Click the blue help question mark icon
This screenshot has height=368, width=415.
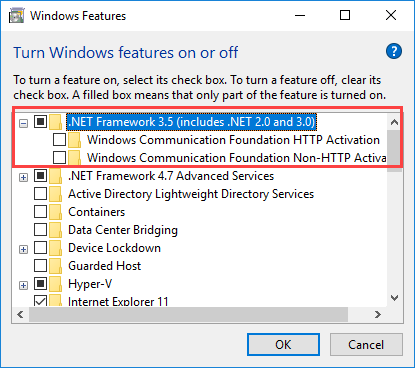pyautogui.click(x=394, y=51)
